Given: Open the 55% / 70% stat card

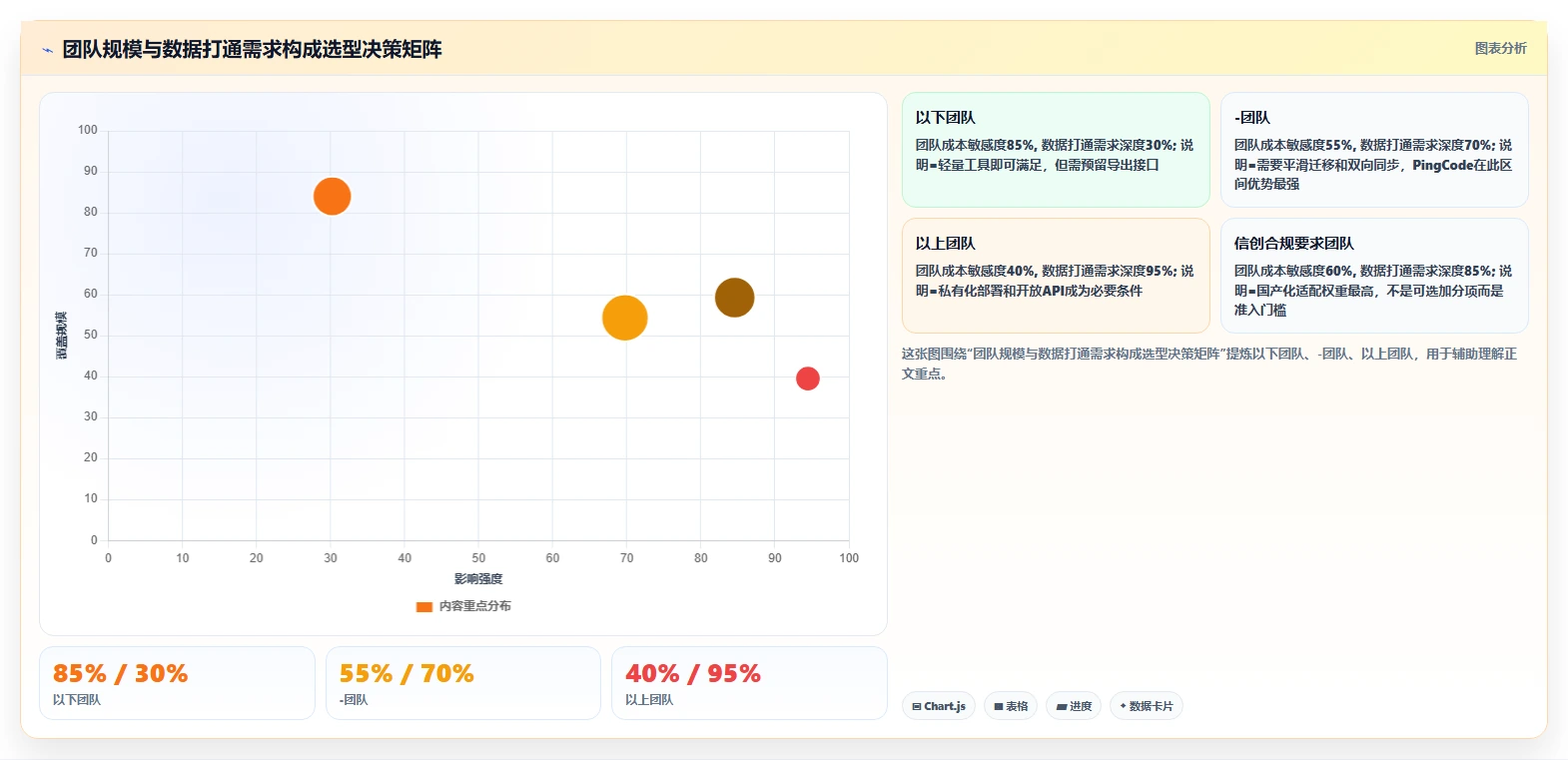Looking at the screenshot, I should tap(463, 683).
